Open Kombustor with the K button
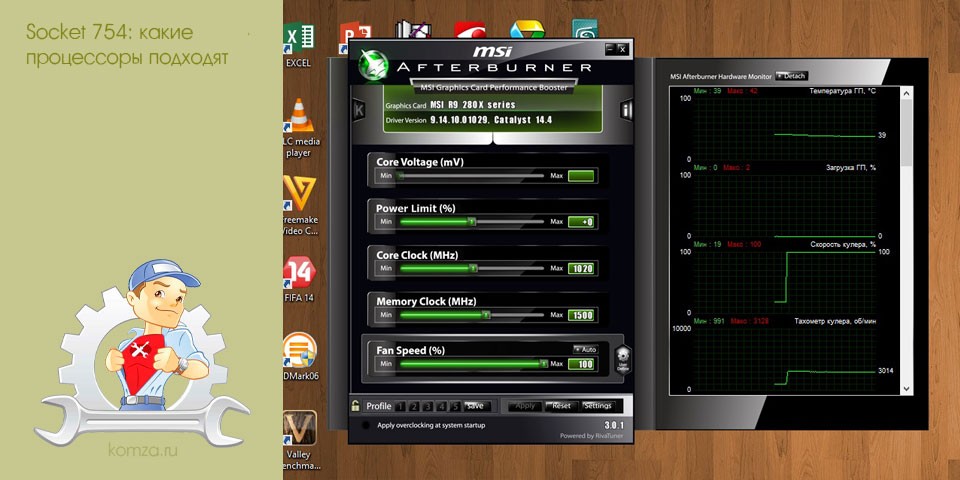This screenshot has width=960, height=480. (359, 110)
